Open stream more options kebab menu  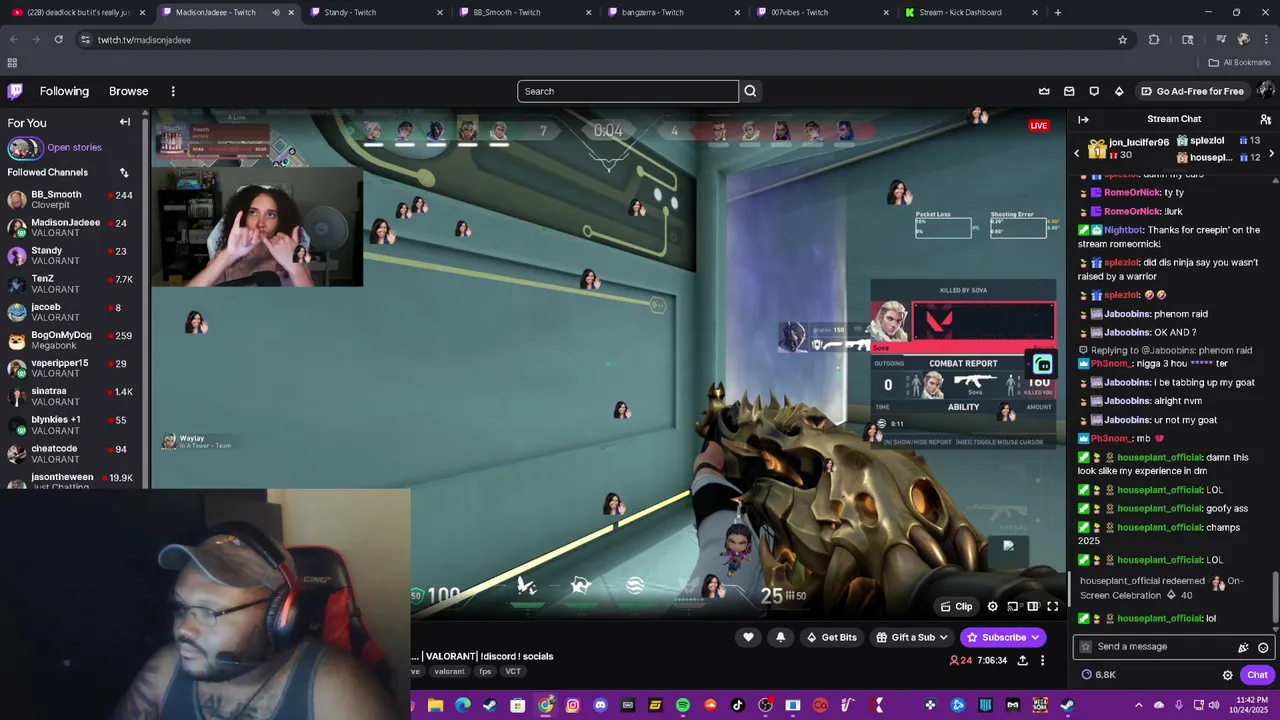click(x=1042, y=660)
